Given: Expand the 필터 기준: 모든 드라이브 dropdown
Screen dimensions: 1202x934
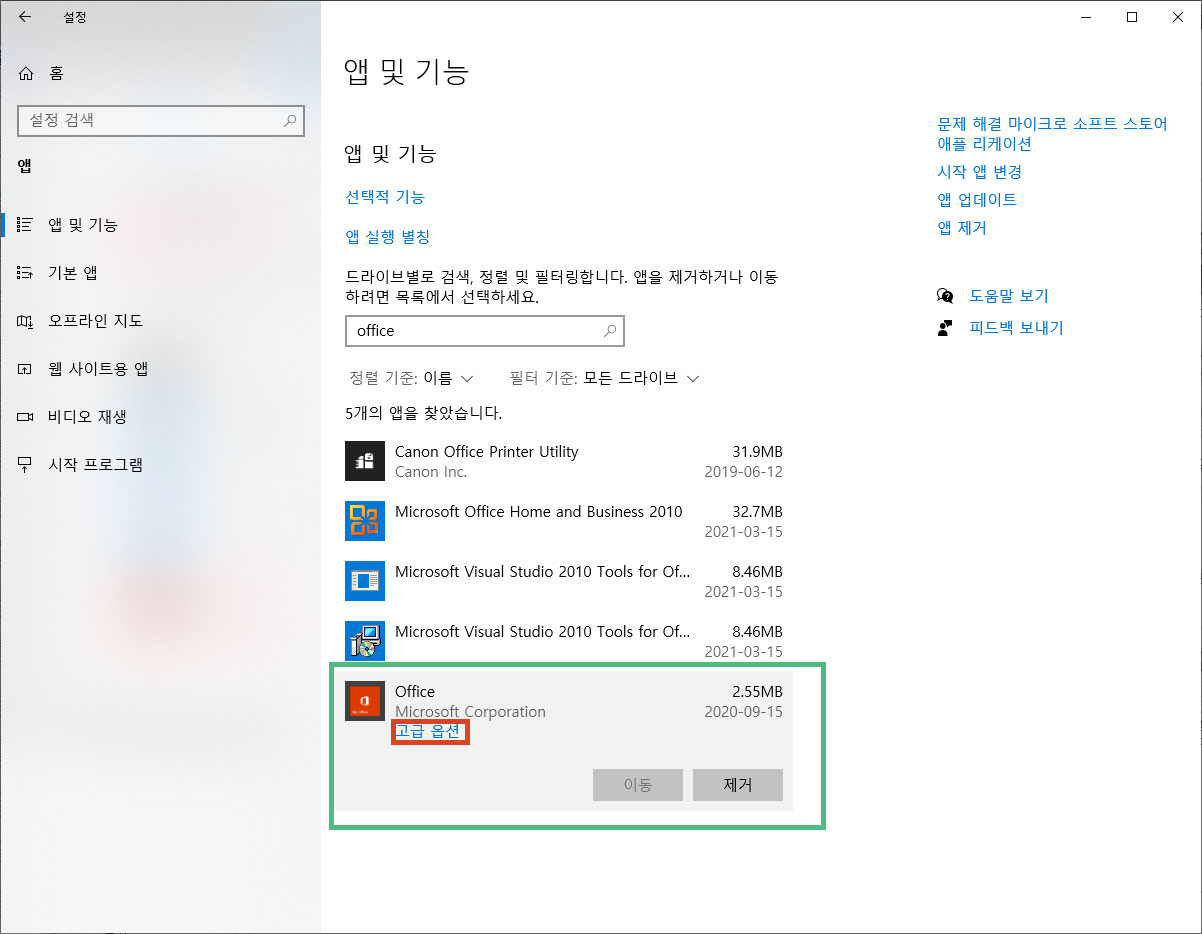Looking at the screenshot, I should click(604, 378).
